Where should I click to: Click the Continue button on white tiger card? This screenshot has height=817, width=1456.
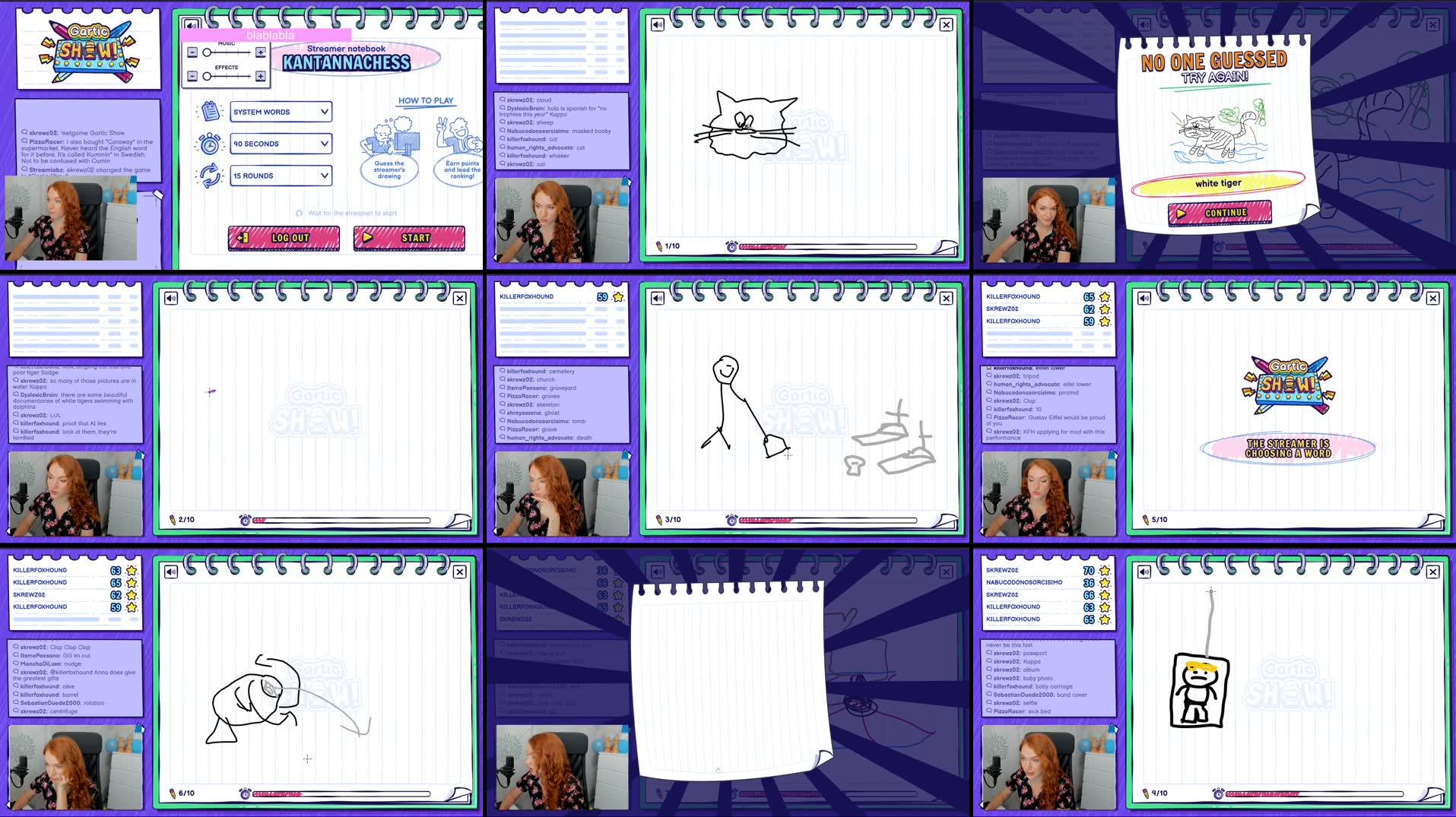click(x=1220, y=214)
